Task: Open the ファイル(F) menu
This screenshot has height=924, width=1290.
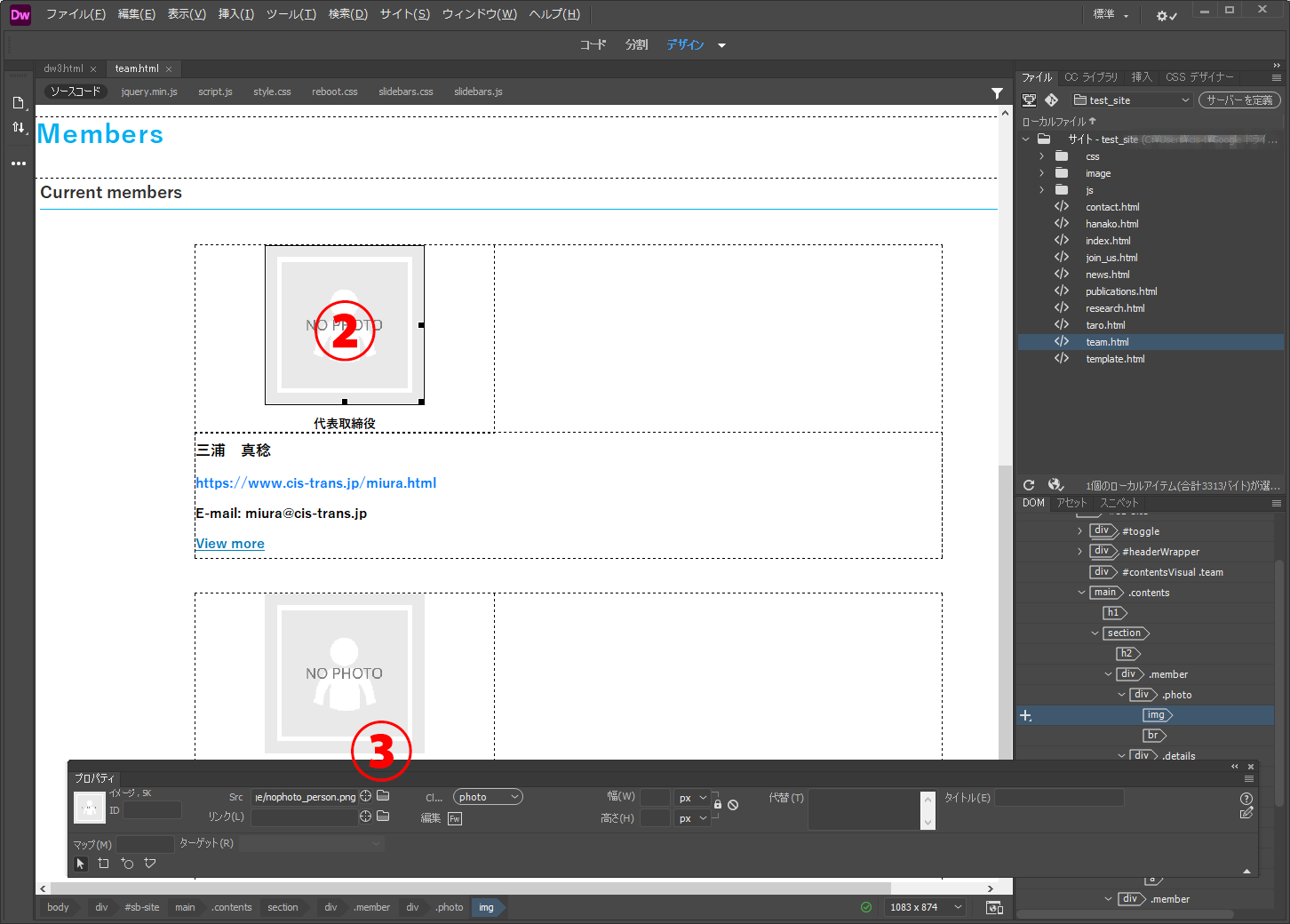Action: pyautogui.click(x=76, y=14)
